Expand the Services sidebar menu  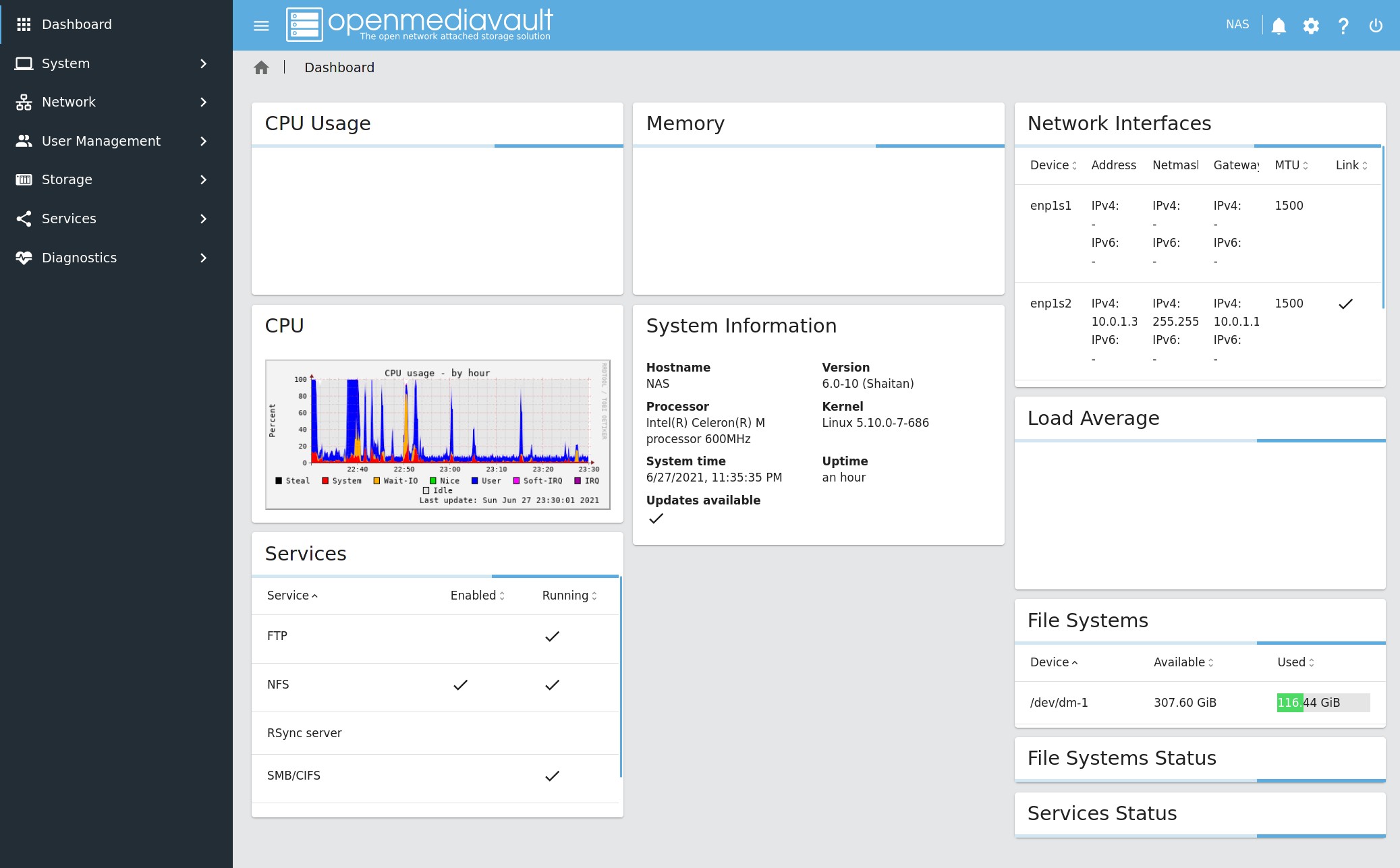point(69,219)
